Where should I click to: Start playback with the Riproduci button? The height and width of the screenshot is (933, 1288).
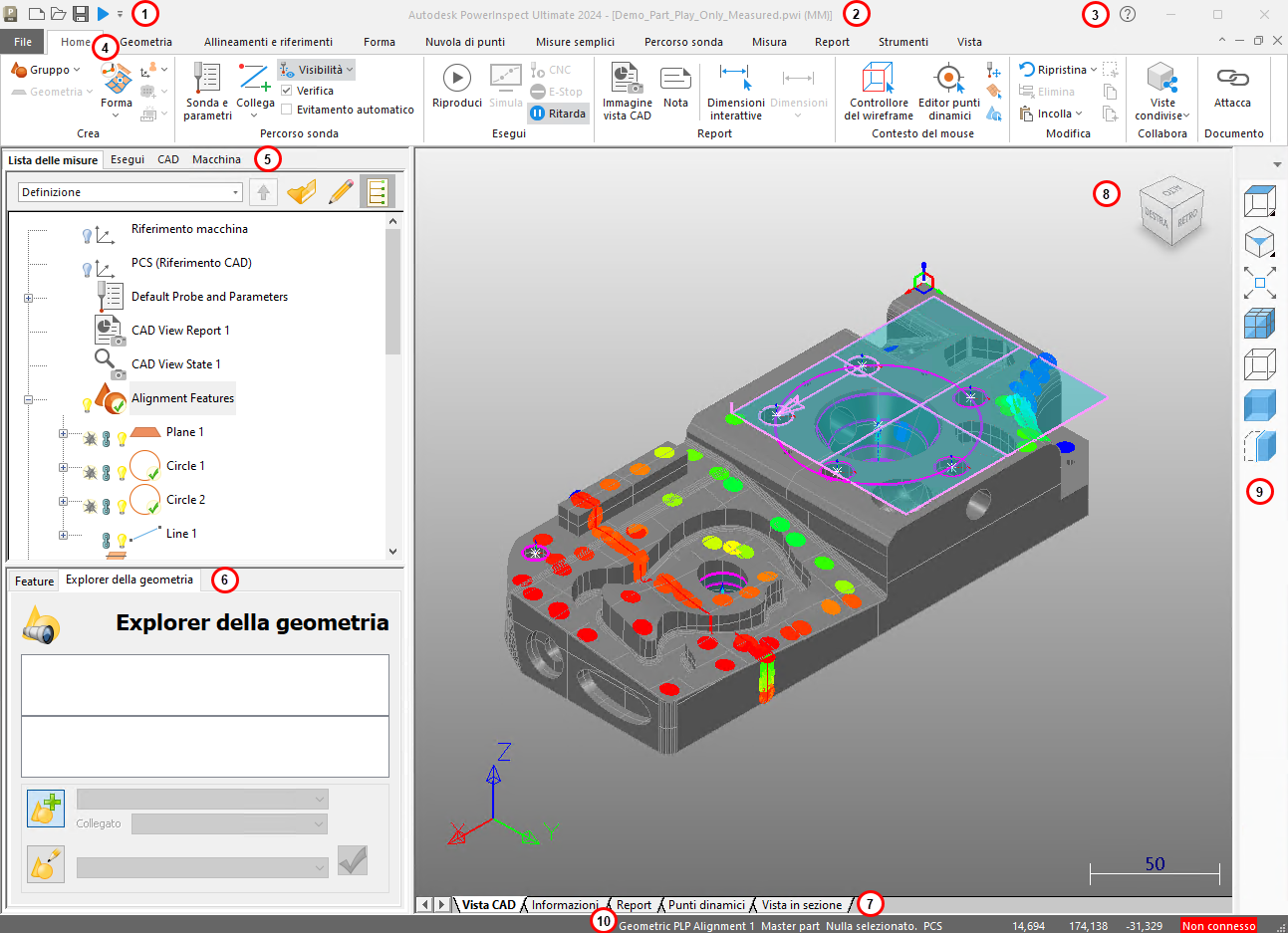pos(457,86)
